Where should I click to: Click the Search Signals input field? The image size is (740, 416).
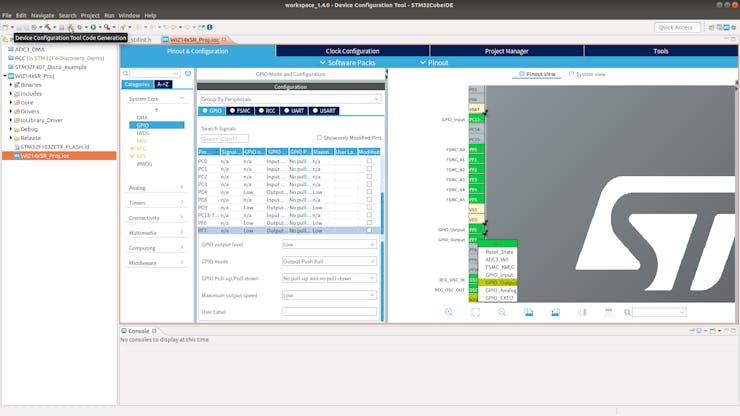pos(225,138)
